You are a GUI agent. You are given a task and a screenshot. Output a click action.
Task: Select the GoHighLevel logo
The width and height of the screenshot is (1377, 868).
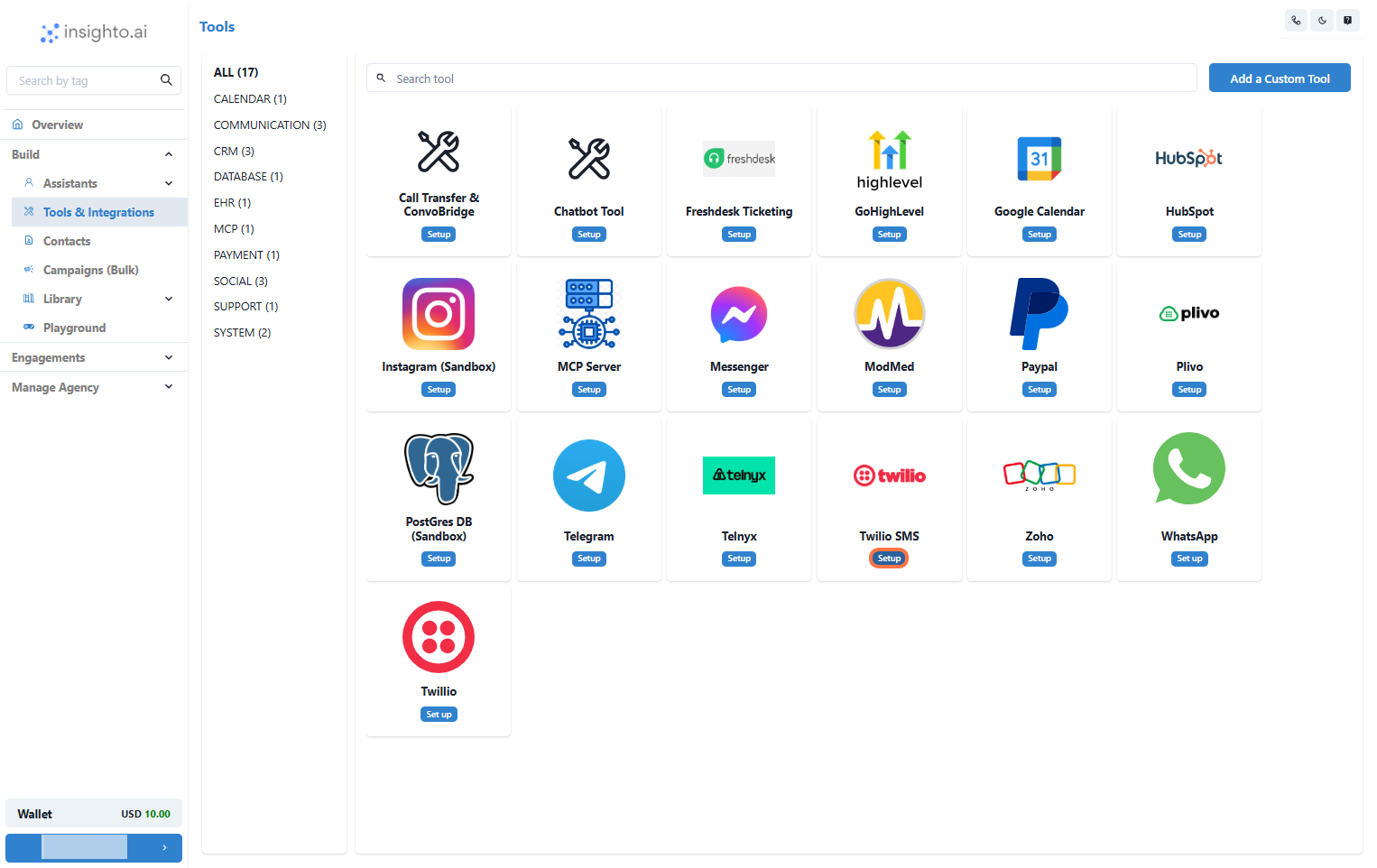890,159
